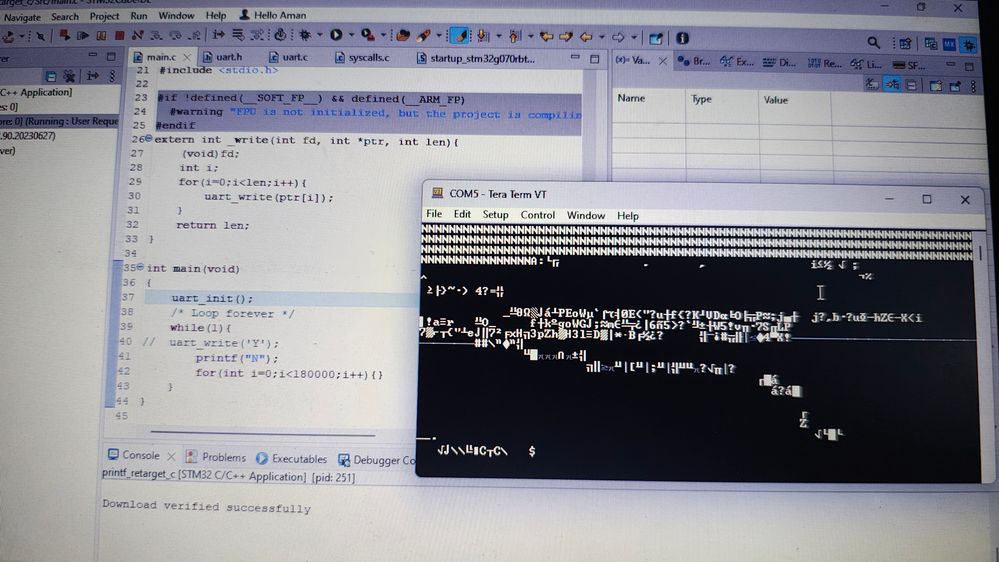Open Tera Term Control menu

click(538, 215)
